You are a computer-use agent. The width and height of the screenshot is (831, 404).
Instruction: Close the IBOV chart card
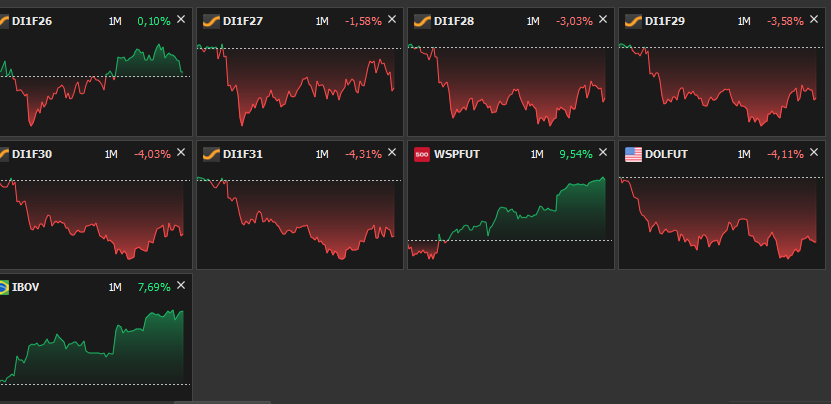click(181, 285)
